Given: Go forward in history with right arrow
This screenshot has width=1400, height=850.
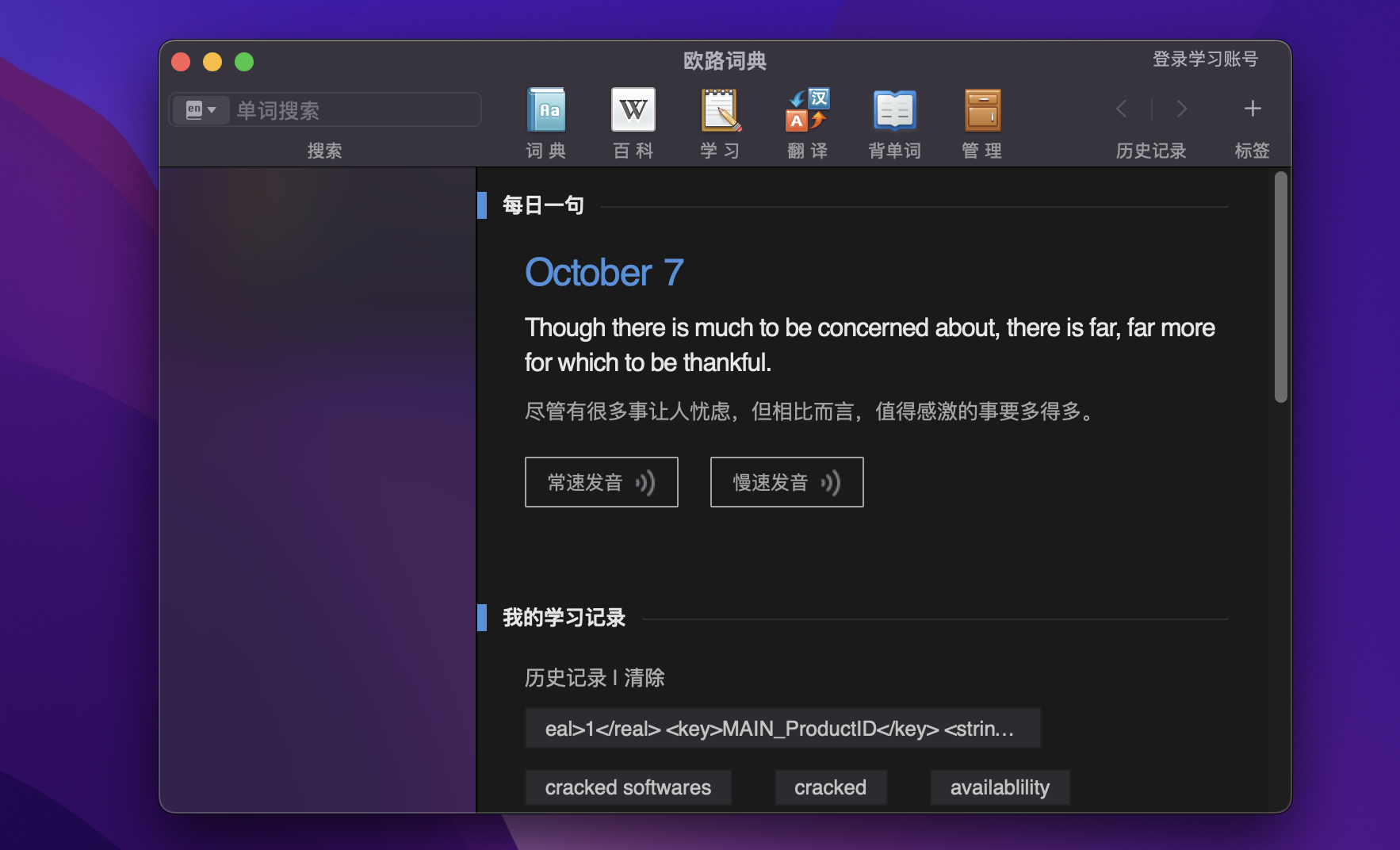Looking at the screenshot, I should (x=1181, y=109).
